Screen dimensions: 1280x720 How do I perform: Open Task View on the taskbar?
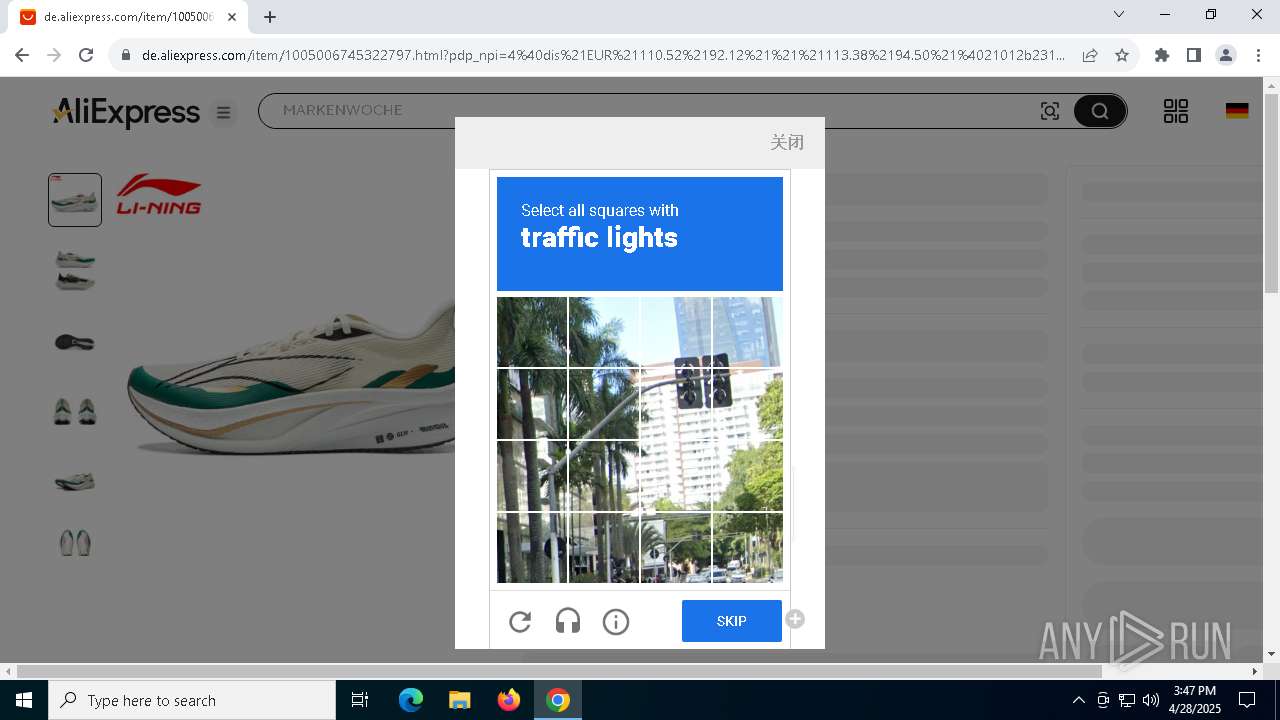360,700
